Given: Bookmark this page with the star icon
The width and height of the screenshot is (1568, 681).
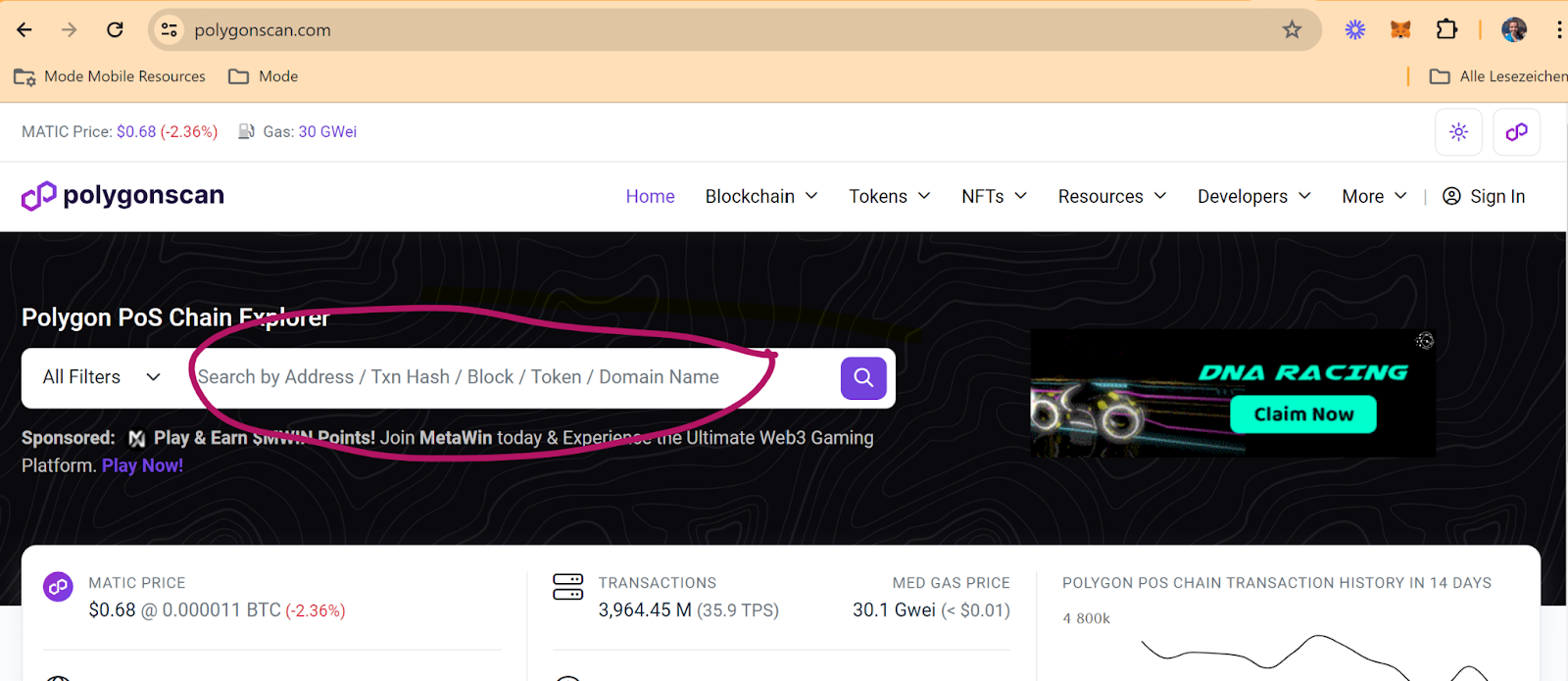Looking at the screenshot, I should click(x=1292, y=29).
